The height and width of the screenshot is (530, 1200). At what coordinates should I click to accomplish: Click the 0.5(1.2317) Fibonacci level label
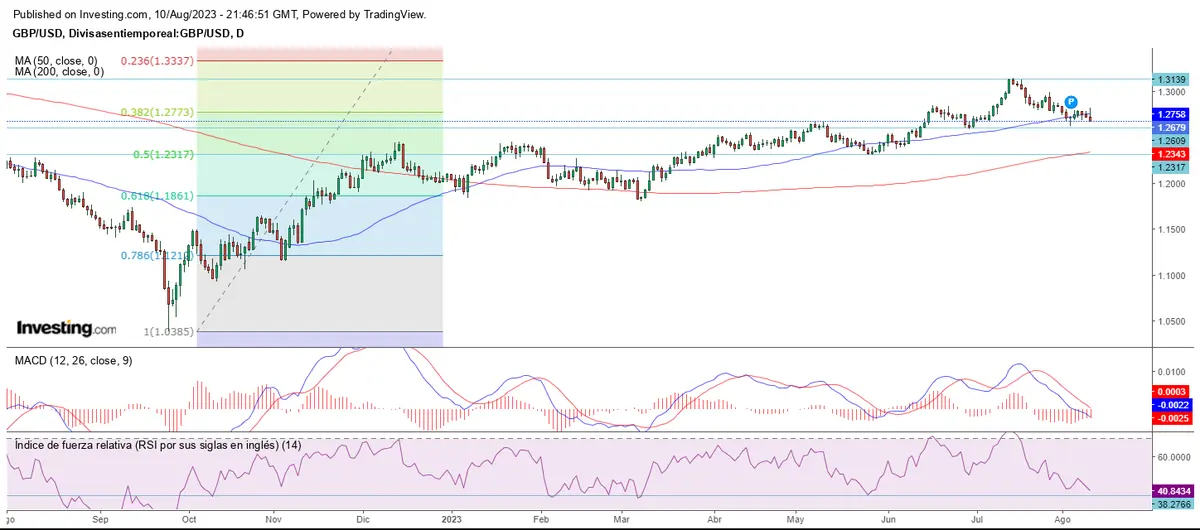click(x=164, y=155)
